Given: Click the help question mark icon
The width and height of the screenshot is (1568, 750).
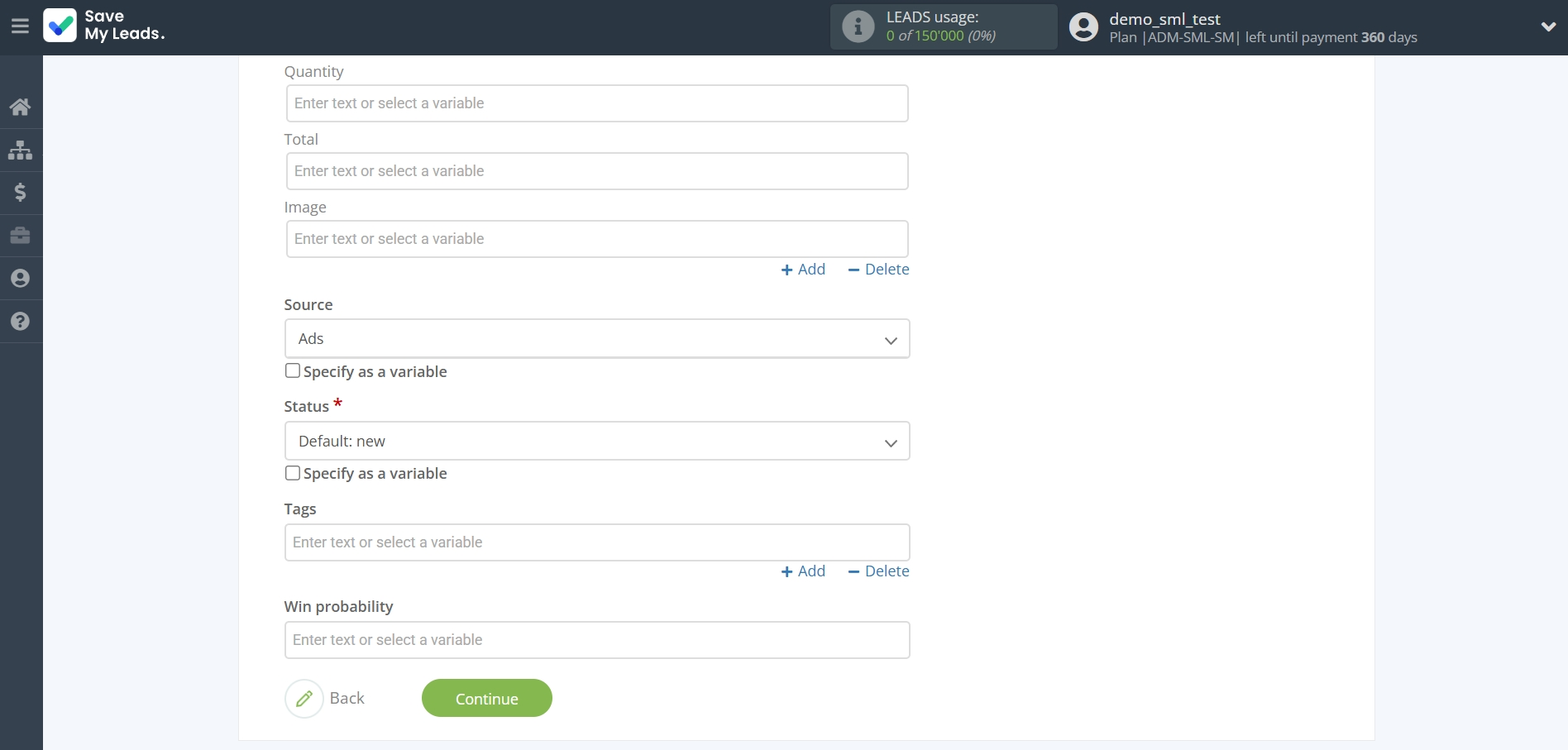Looking at the screenshot, I should tap(20, 322).
